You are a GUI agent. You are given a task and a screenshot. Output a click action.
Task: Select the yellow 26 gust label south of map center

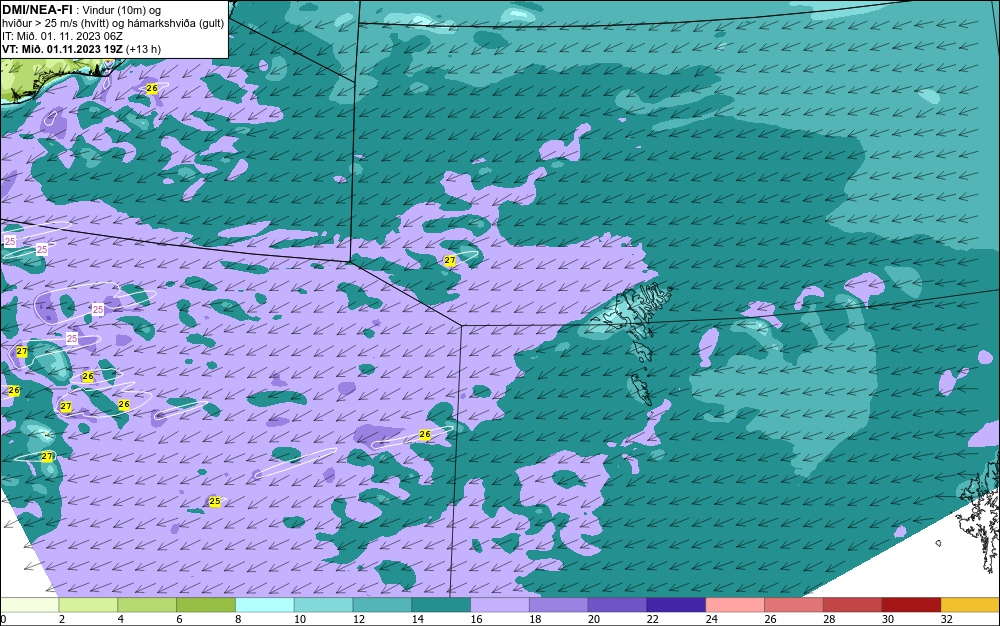[425, 434]
